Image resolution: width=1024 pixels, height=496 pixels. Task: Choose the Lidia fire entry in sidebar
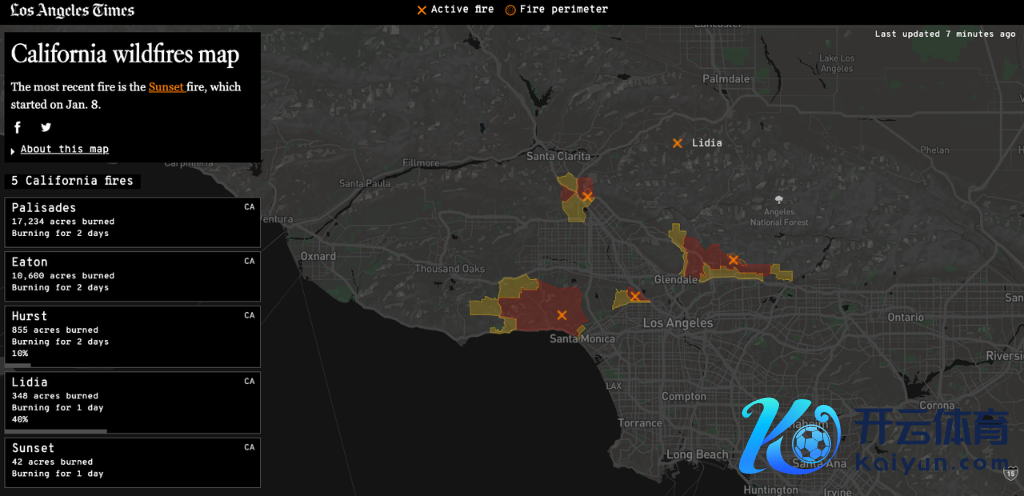(x=132, y=401)
